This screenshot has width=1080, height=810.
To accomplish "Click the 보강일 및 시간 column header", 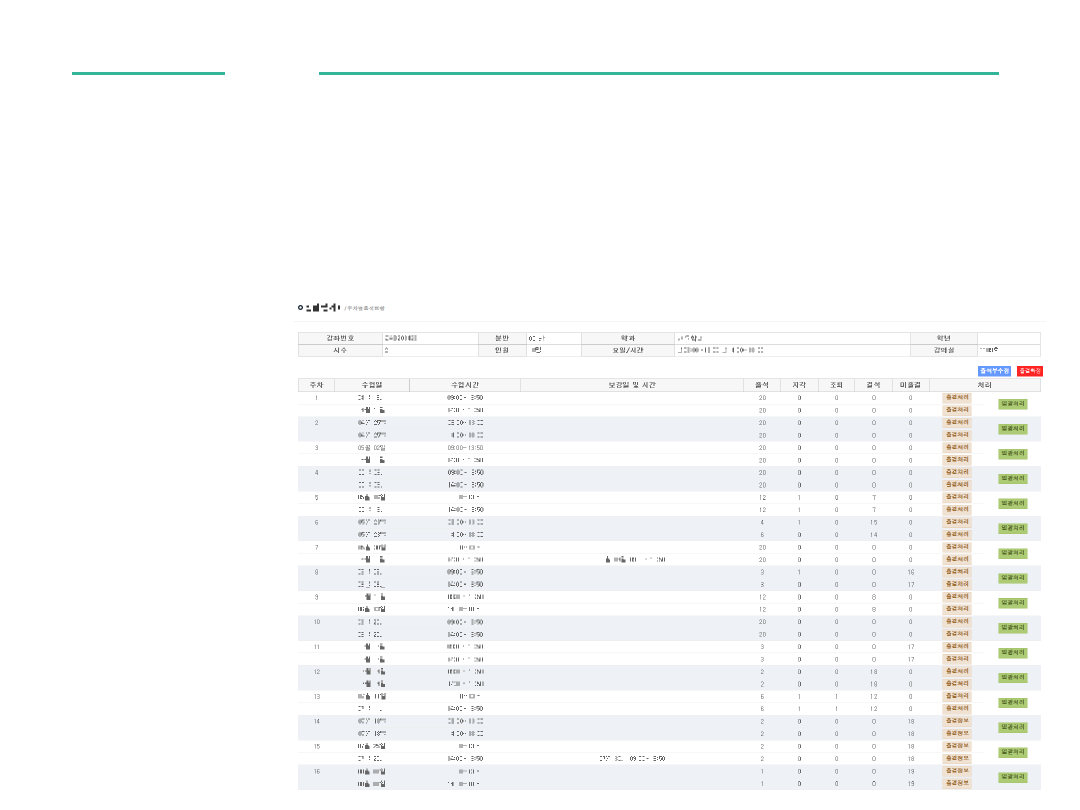I will pos(631,385).
